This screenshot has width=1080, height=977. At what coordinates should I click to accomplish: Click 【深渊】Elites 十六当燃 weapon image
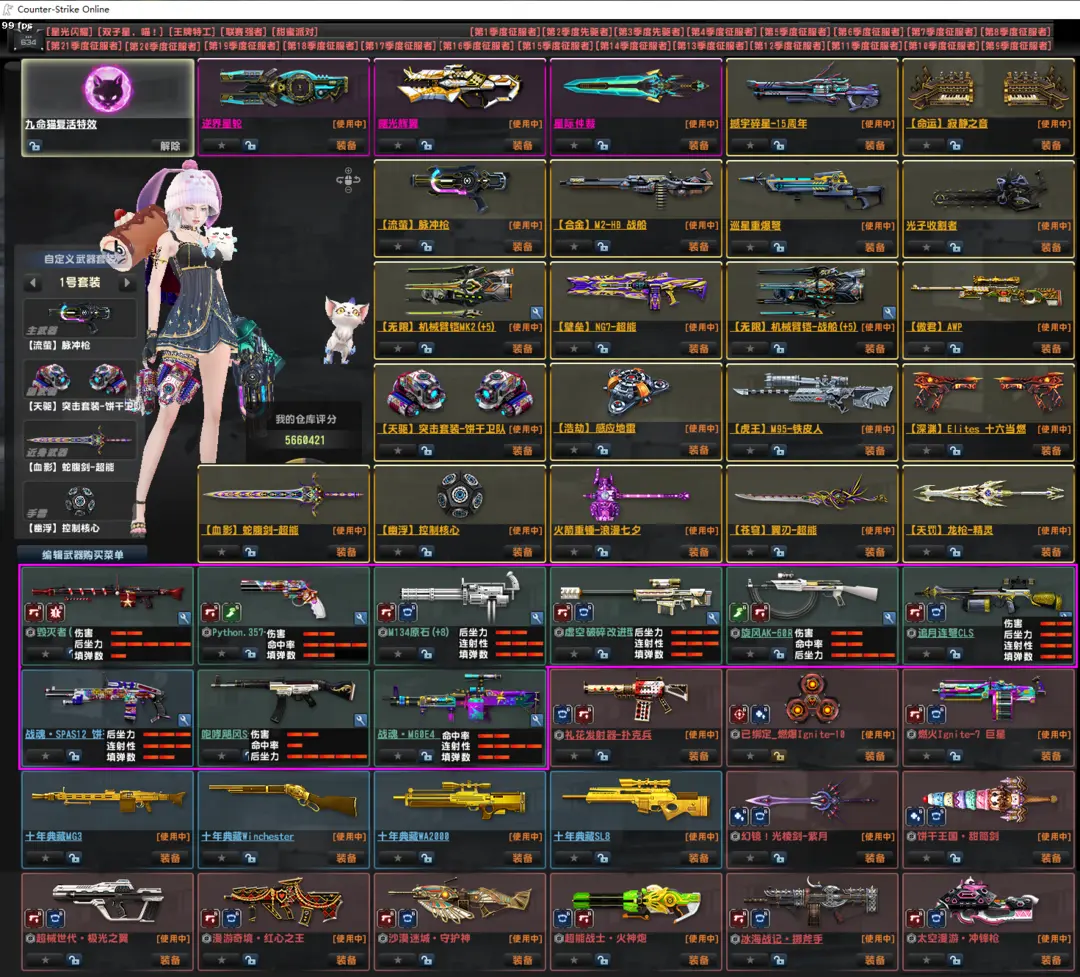[988, 391]
